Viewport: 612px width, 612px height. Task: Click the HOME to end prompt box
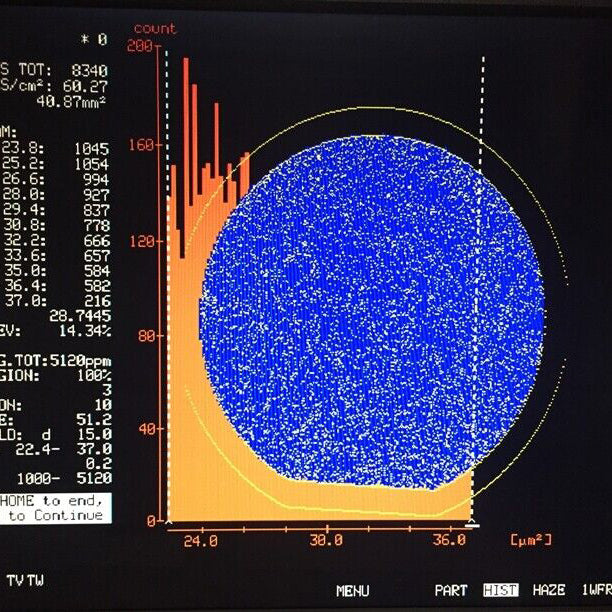point(56,508)
